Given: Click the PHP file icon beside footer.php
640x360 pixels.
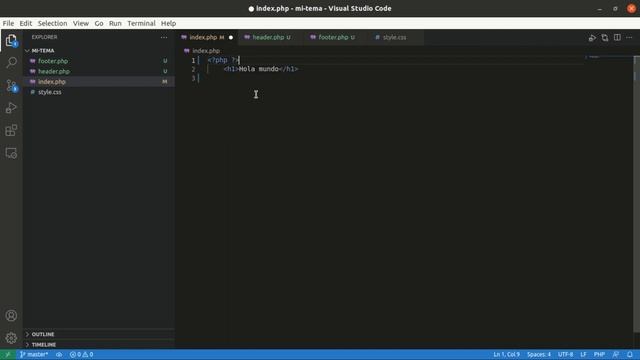Looking at the screenshot, I should (x=33, y=61).
